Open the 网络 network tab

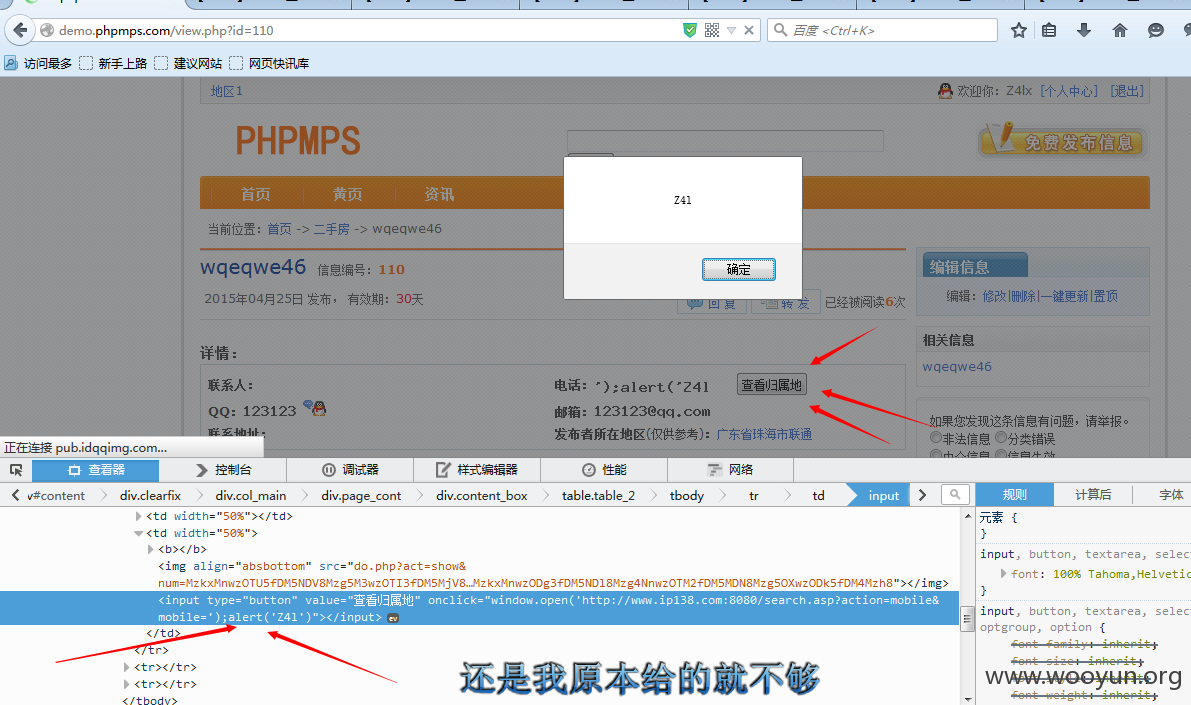[731, 470]
